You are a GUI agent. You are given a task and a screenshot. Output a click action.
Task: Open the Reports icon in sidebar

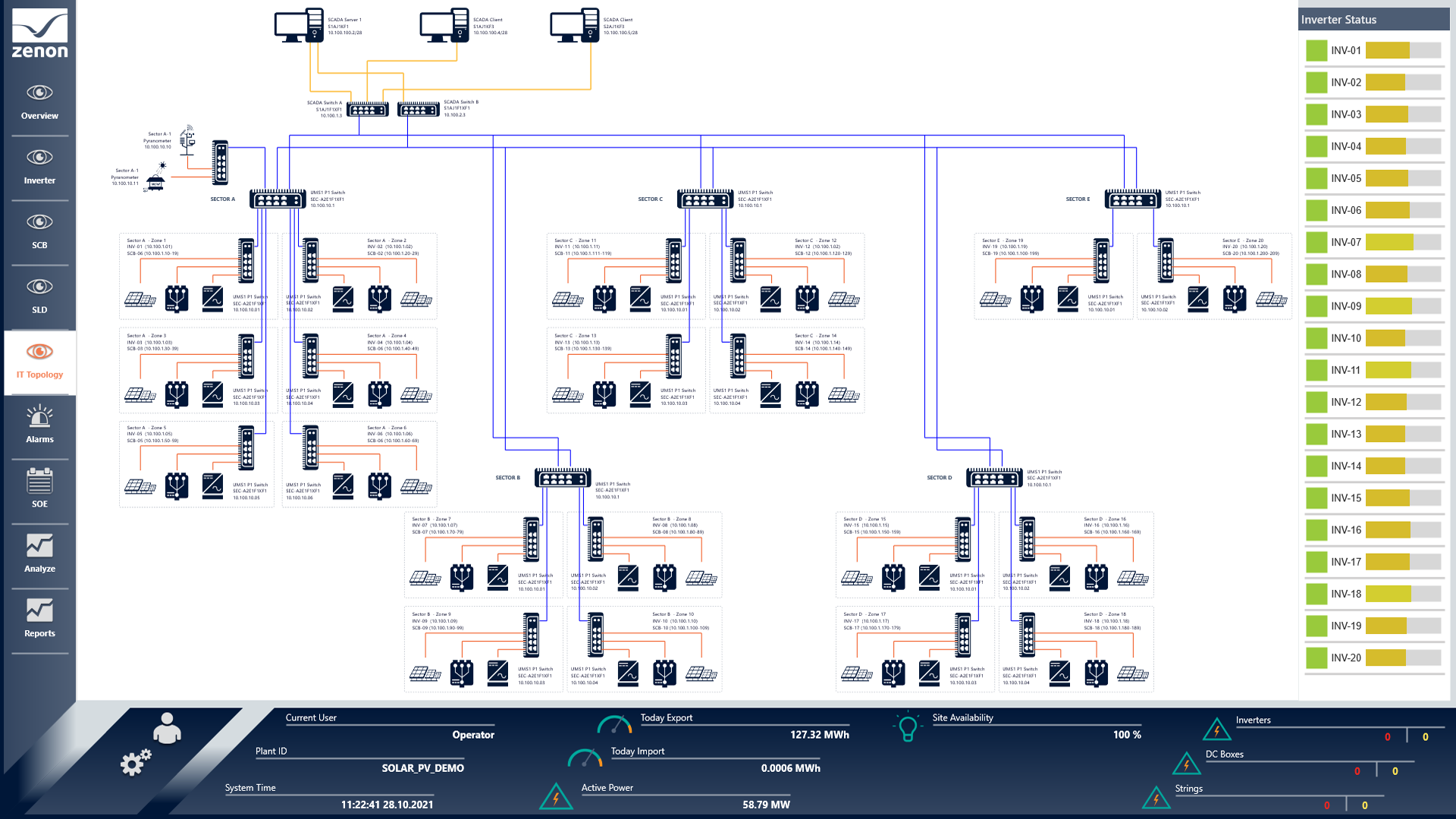pyautogui.click(x=39, y=610)
